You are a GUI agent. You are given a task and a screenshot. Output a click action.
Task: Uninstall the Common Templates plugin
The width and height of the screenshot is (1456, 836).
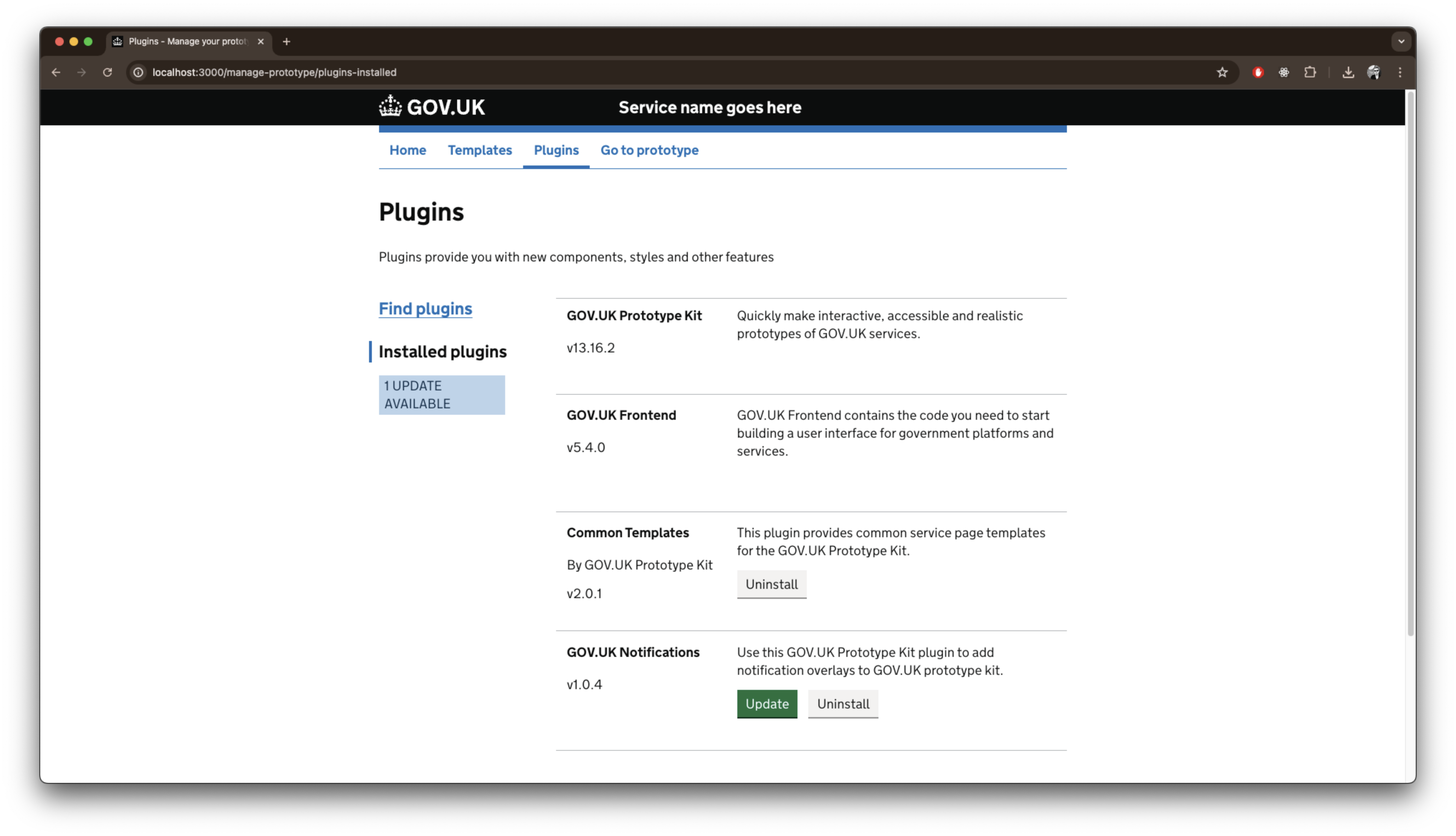point(771,584)
